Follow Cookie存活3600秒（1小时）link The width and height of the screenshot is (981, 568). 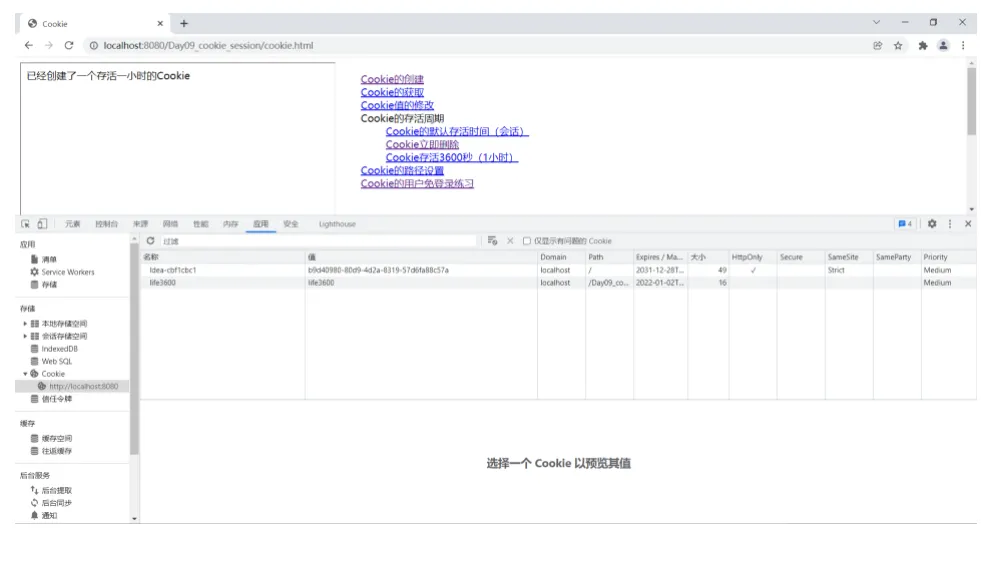coord(452,158)
